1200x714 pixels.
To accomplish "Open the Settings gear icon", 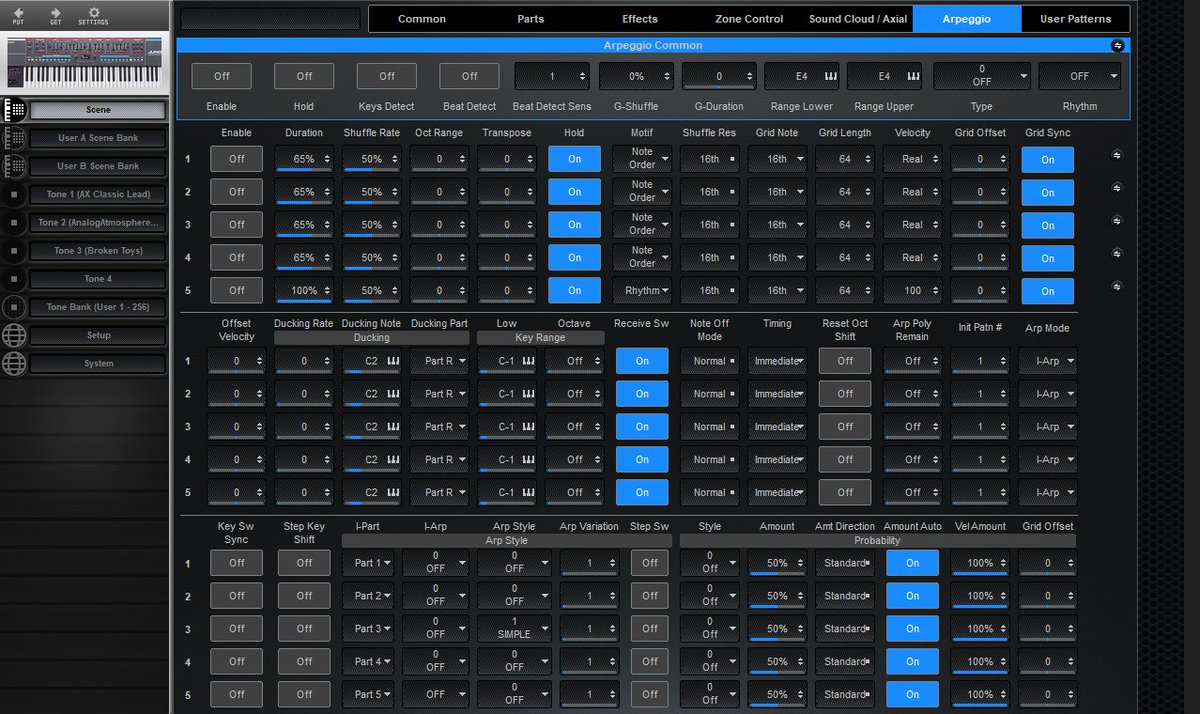I will (x=93, y=13).
